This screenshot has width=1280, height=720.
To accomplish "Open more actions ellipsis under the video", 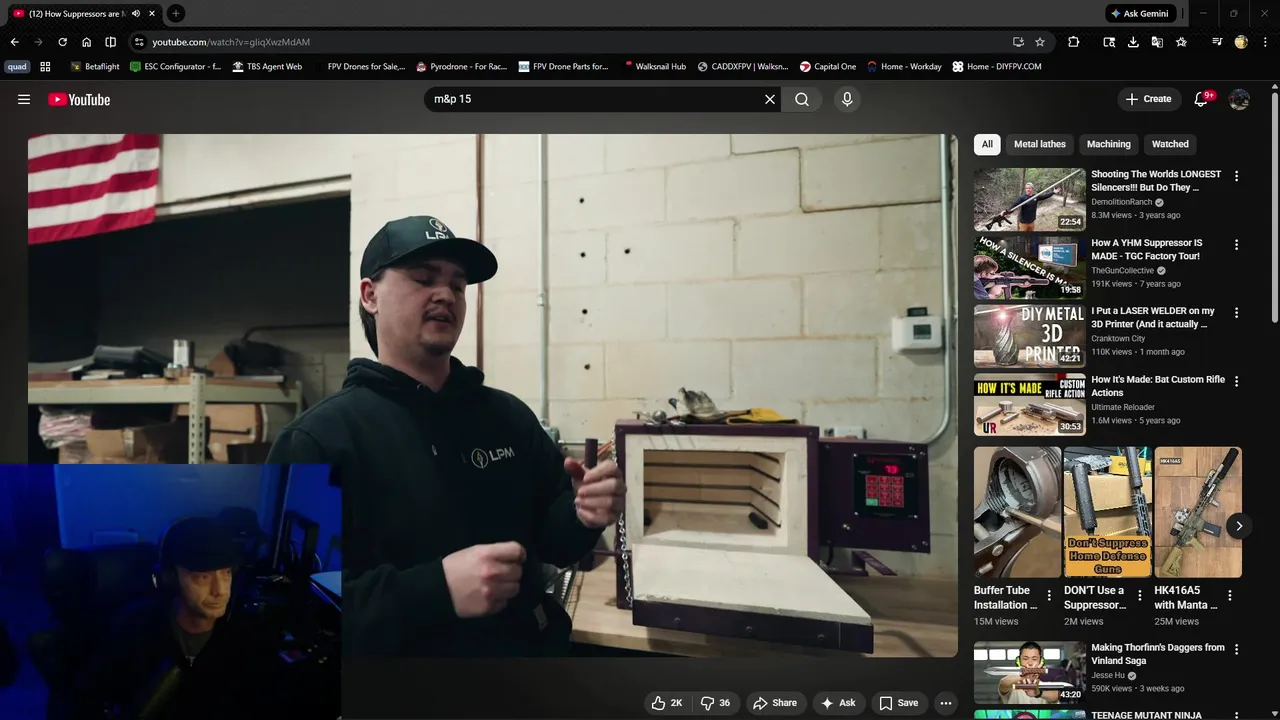I will tap(945, 703).
